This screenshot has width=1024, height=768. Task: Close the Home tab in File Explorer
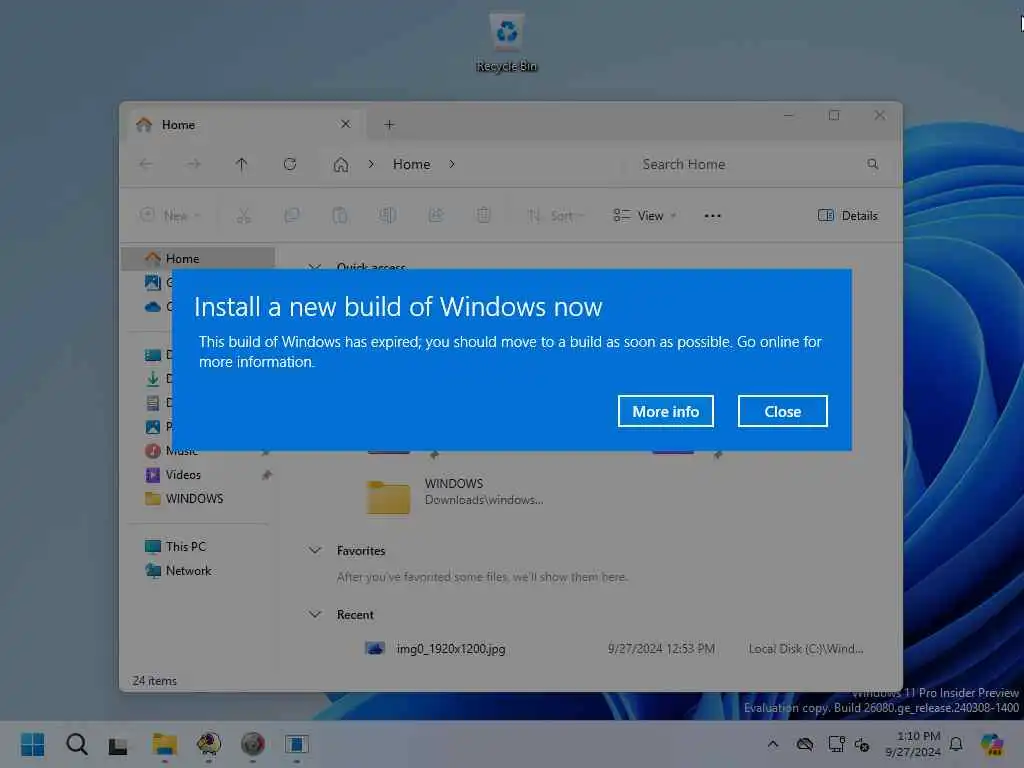coord(345,124)
